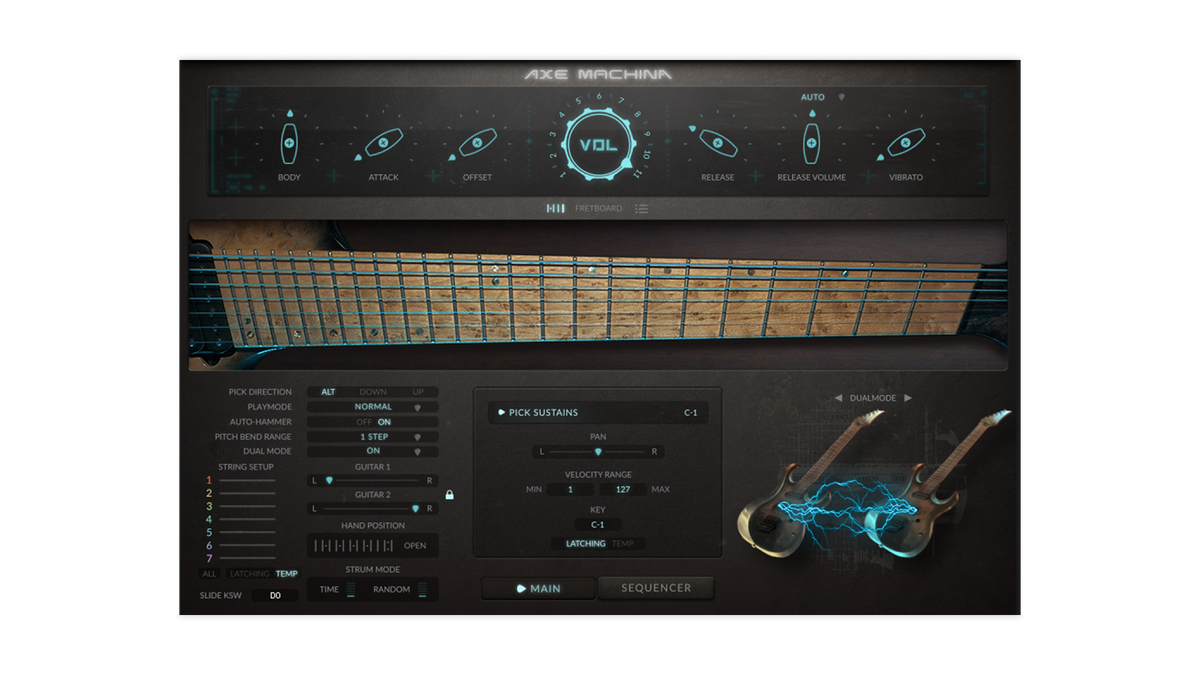Click the fretboard display
This screenshot has width=1200, height=675.
point(598,296)
